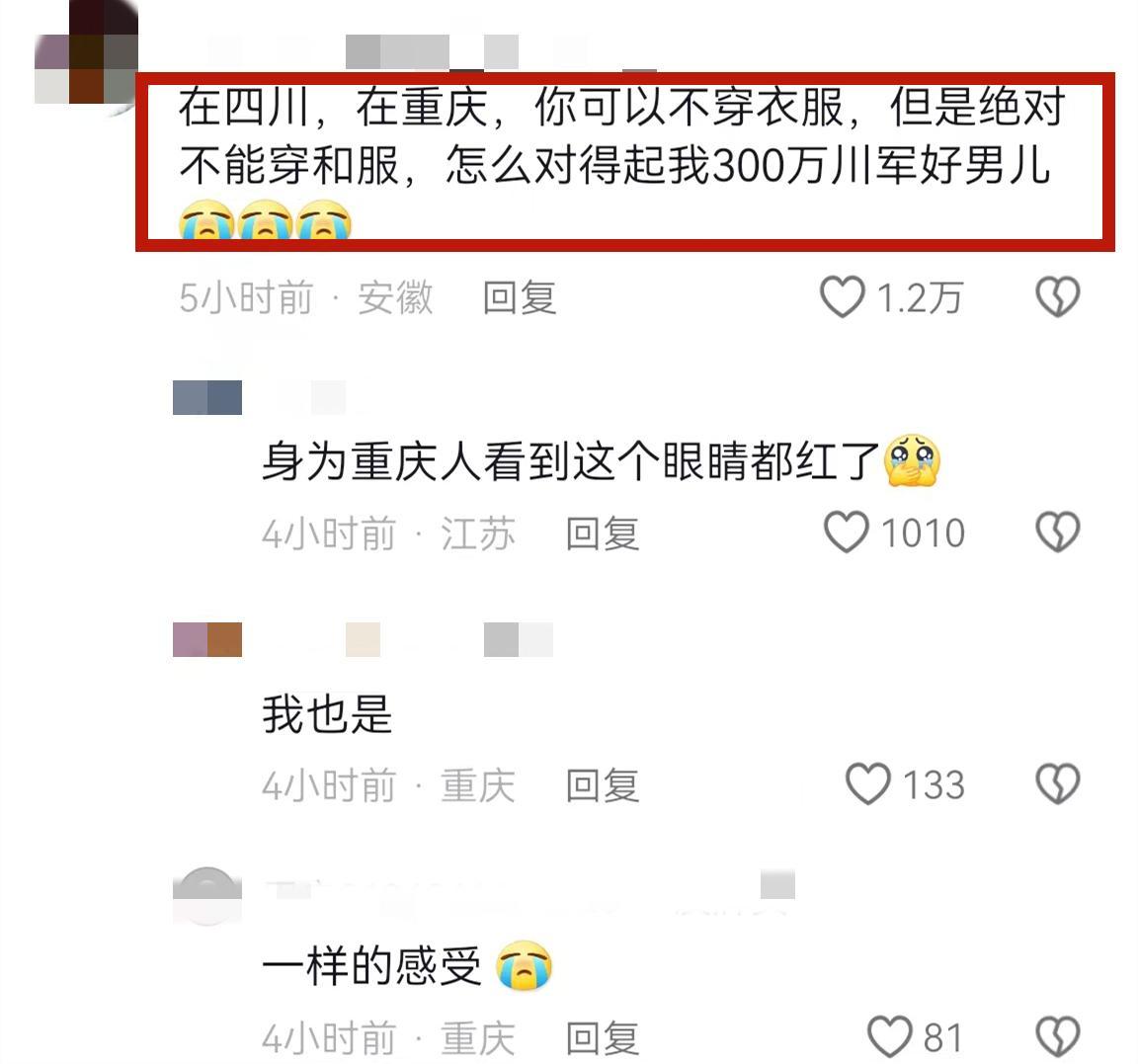This screenshot has height=1064, width=1138.
Task: Dislike the 一样的感受 reply
Action: (1057, 1036)
